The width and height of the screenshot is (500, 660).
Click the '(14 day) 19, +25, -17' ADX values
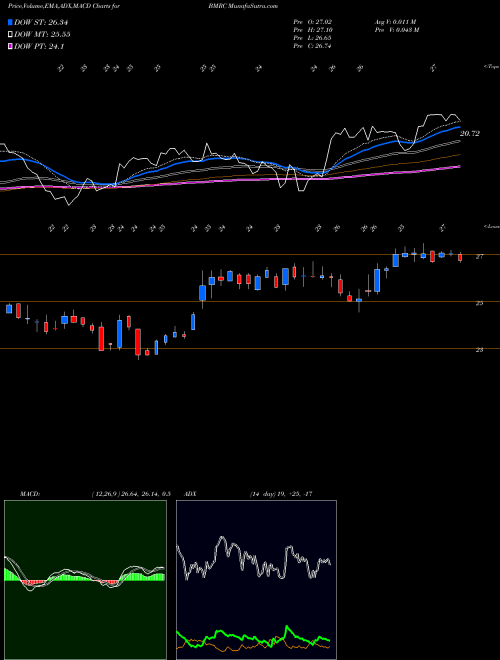281,494
